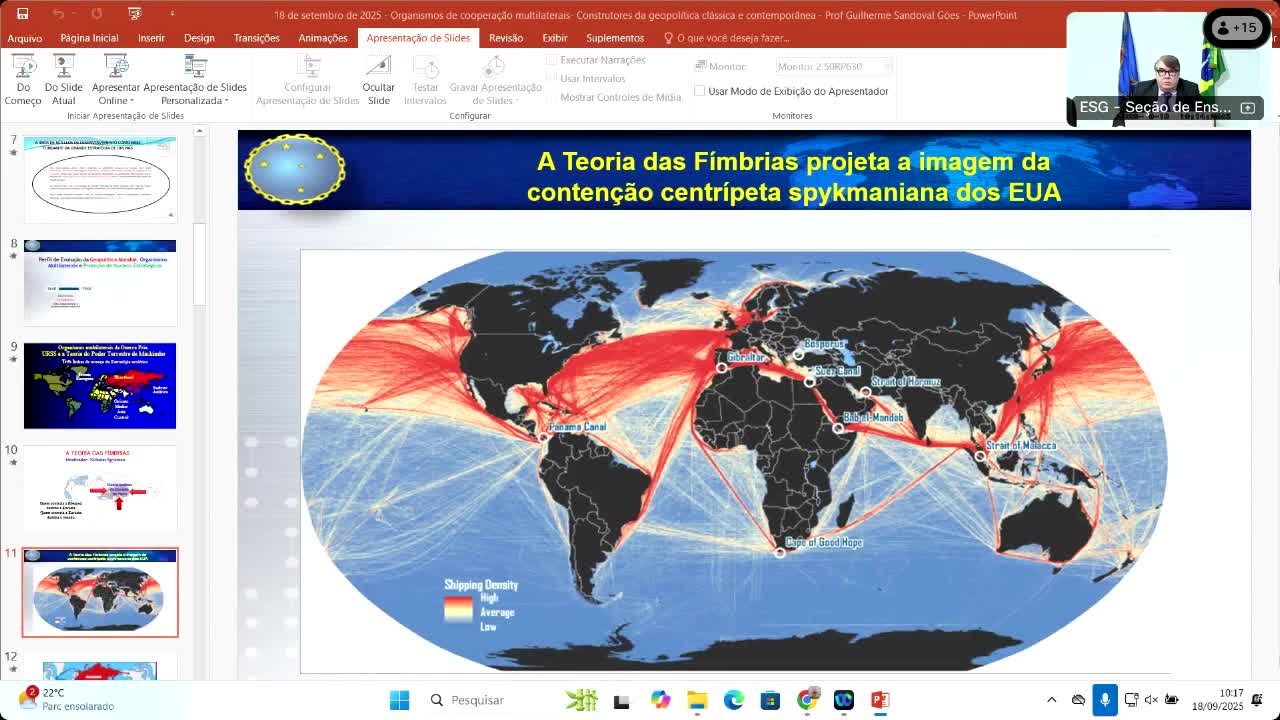Select slide 9 Cold War map thumbnail
This screenshot has width=1280, height=720.
pyautogui.click(x=100, y=386)
